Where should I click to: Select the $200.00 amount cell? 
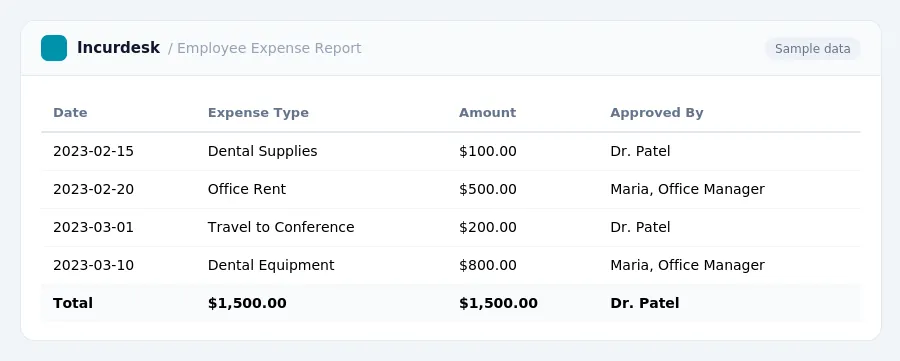click(488, 227)
